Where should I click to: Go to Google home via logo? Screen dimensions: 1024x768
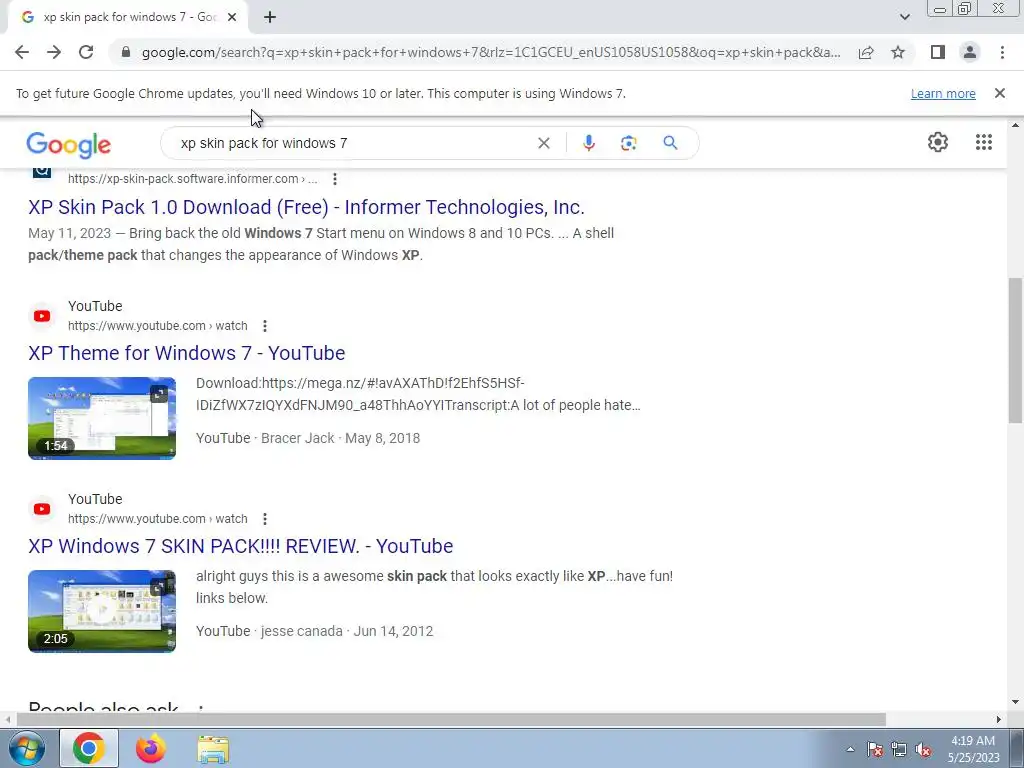69,144
